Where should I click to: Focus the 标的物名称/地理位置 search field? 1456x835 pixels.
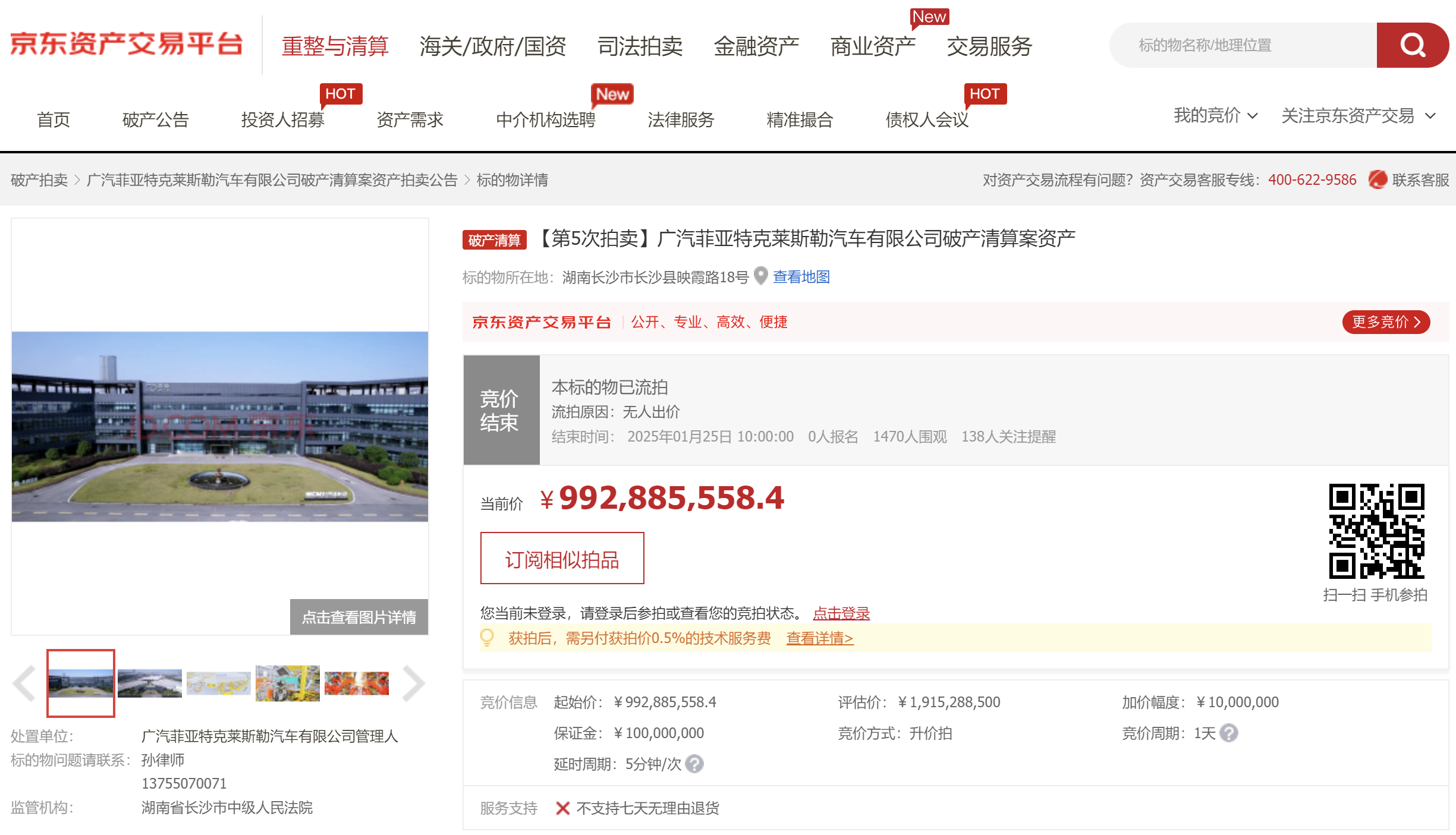pos(1243,45)
